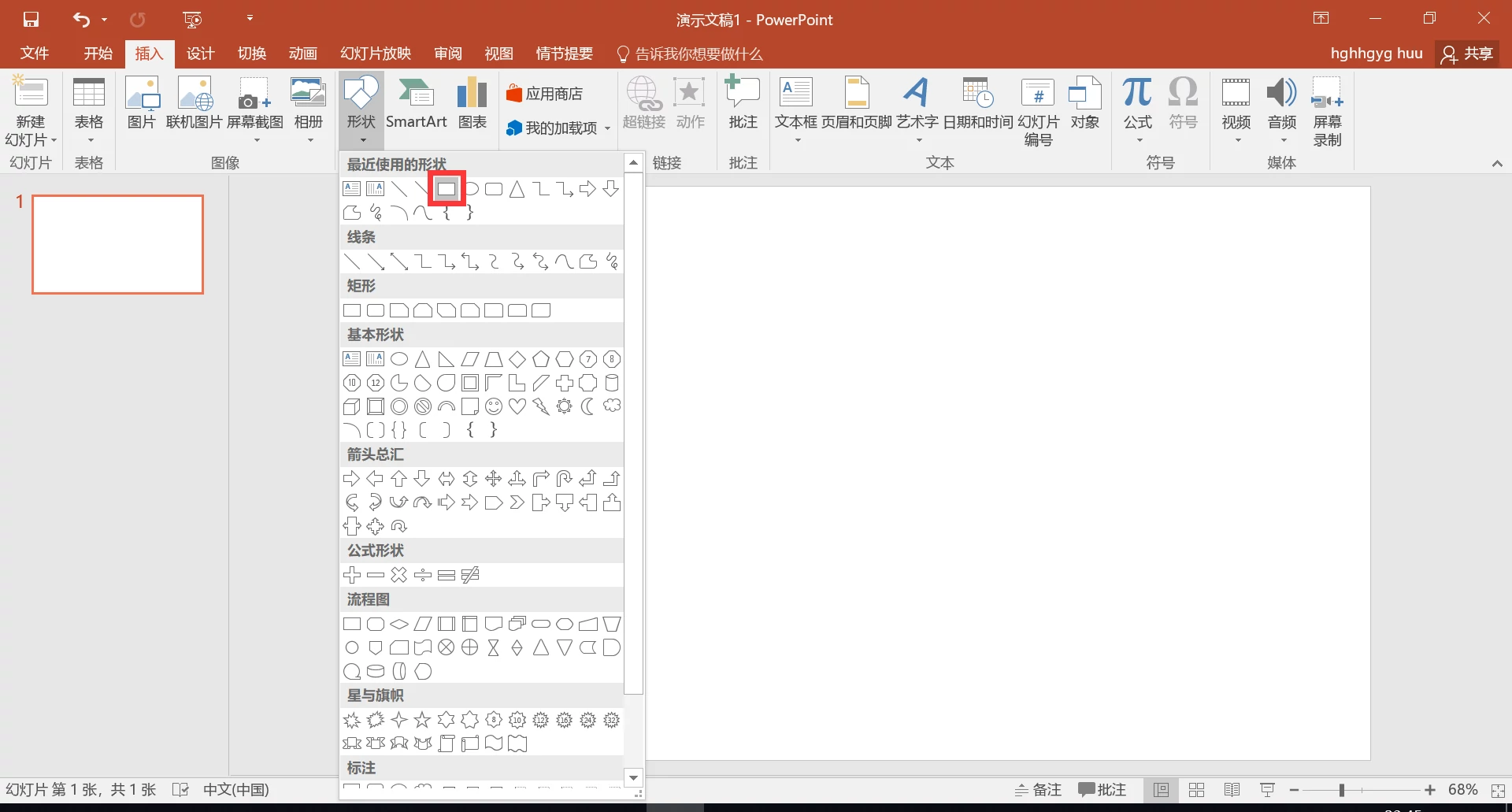Select the smiley face basic shape
This screenshot has width=1512, height=812.
point(494,406)
